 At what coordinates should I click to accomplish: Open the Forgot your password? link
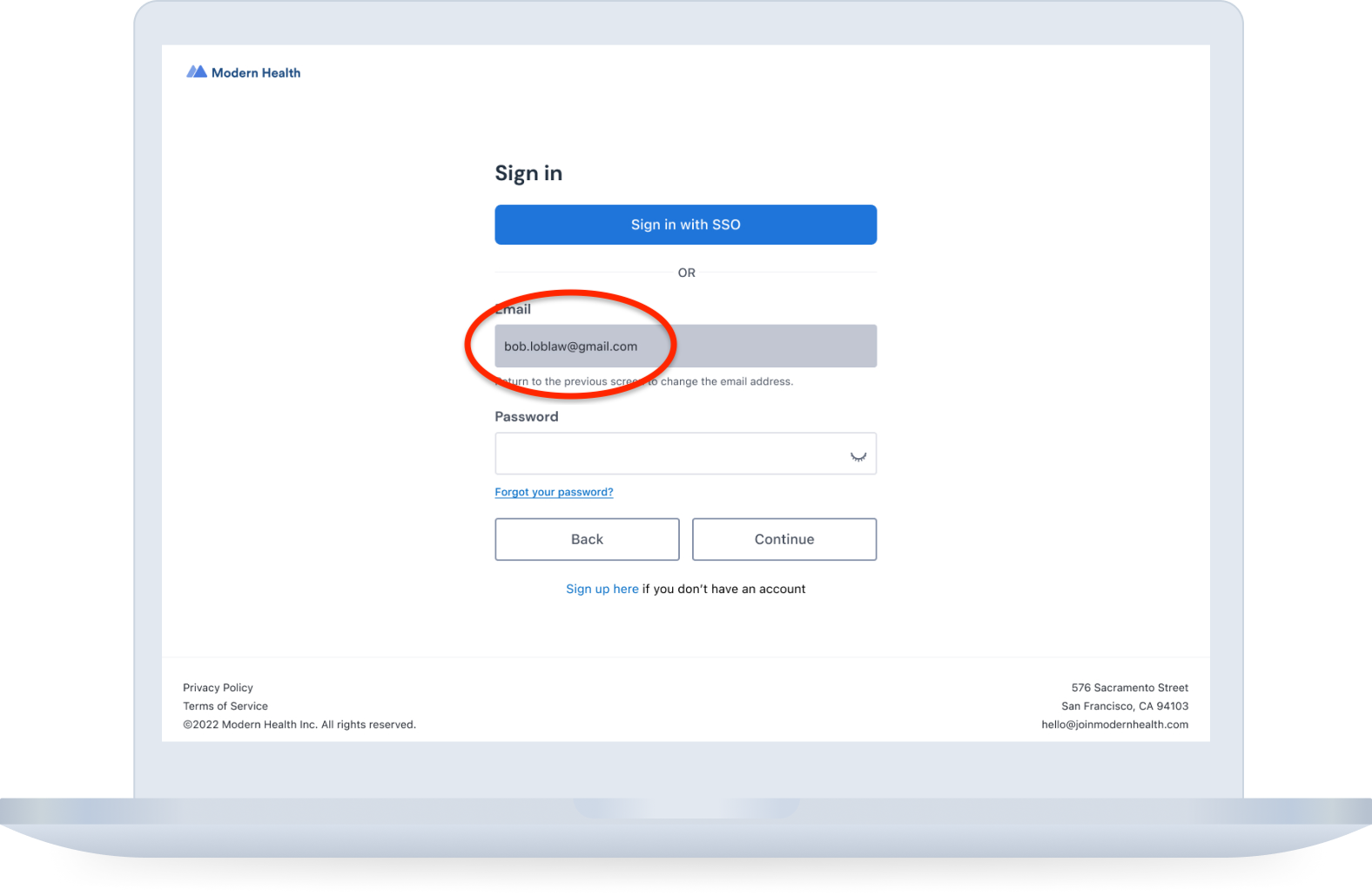[x=554, y=492]
